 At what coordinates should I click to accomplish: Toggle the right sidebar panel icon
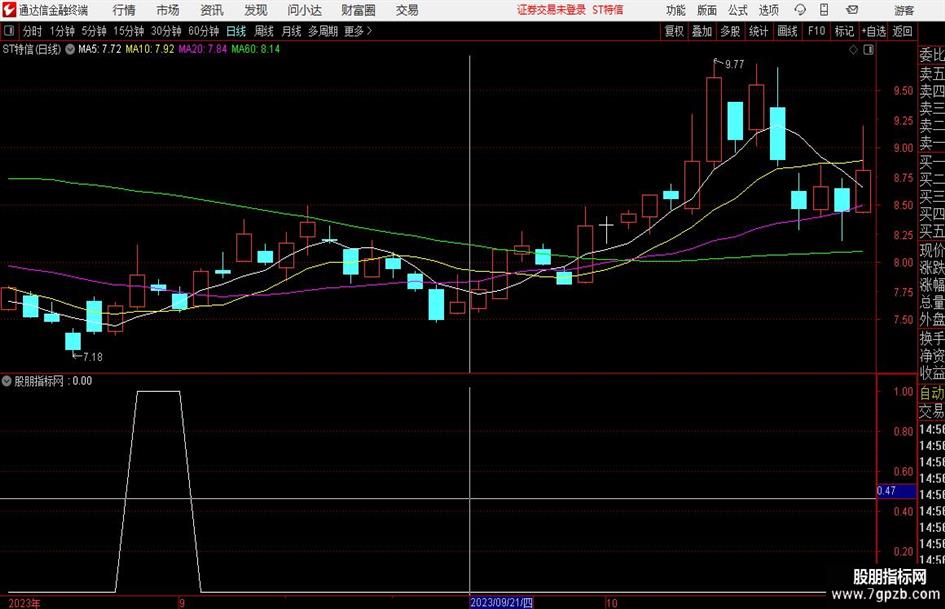[x=868, y=50]
